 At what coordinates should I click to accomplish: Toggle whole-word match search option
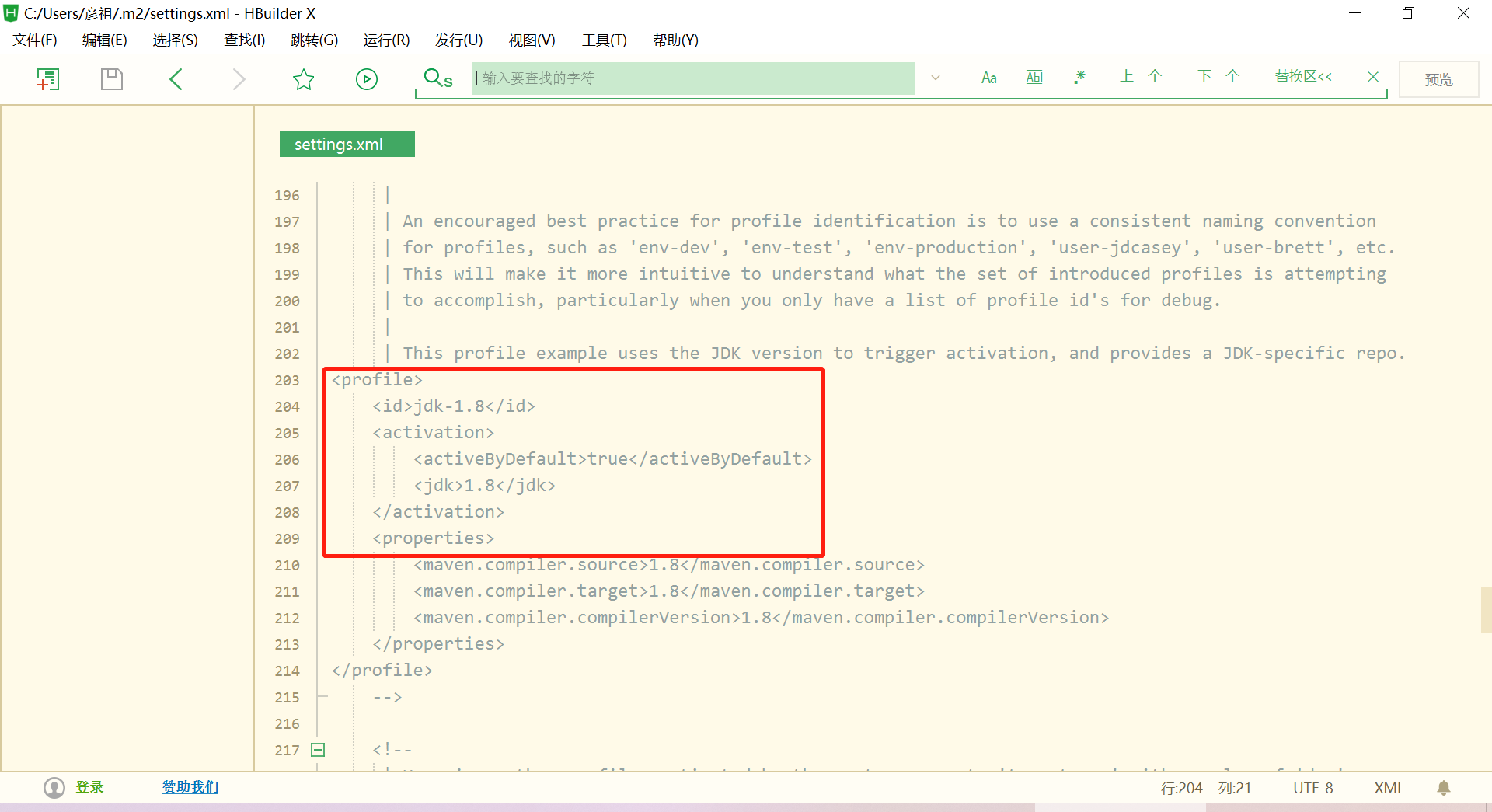(x=1034, y=77)
